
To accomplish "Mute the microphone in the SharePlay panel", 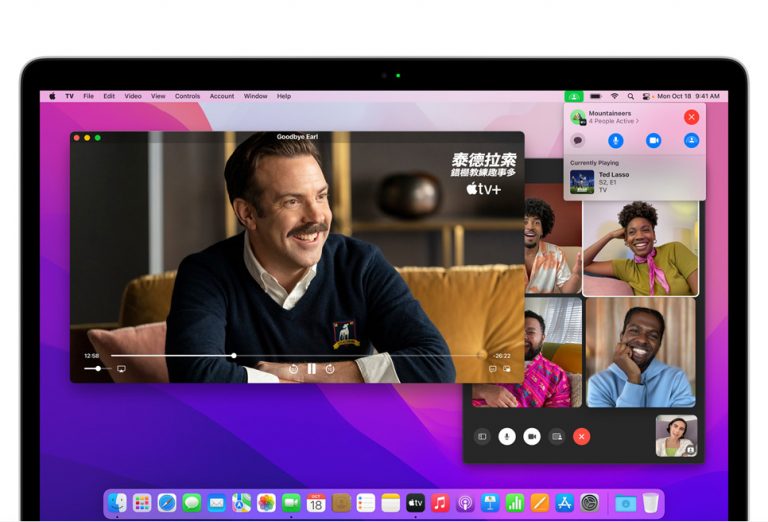I will pos(616,141).
